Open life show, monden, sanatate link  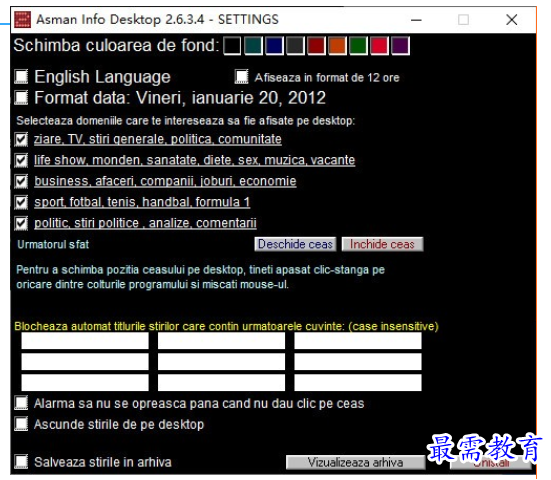[x=194, y=160]
